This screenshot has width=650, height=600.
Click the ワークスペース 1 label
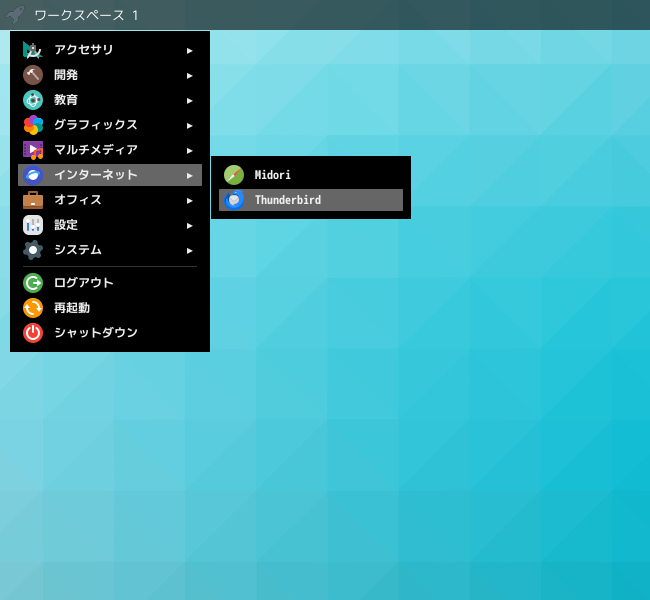(86, 15)
